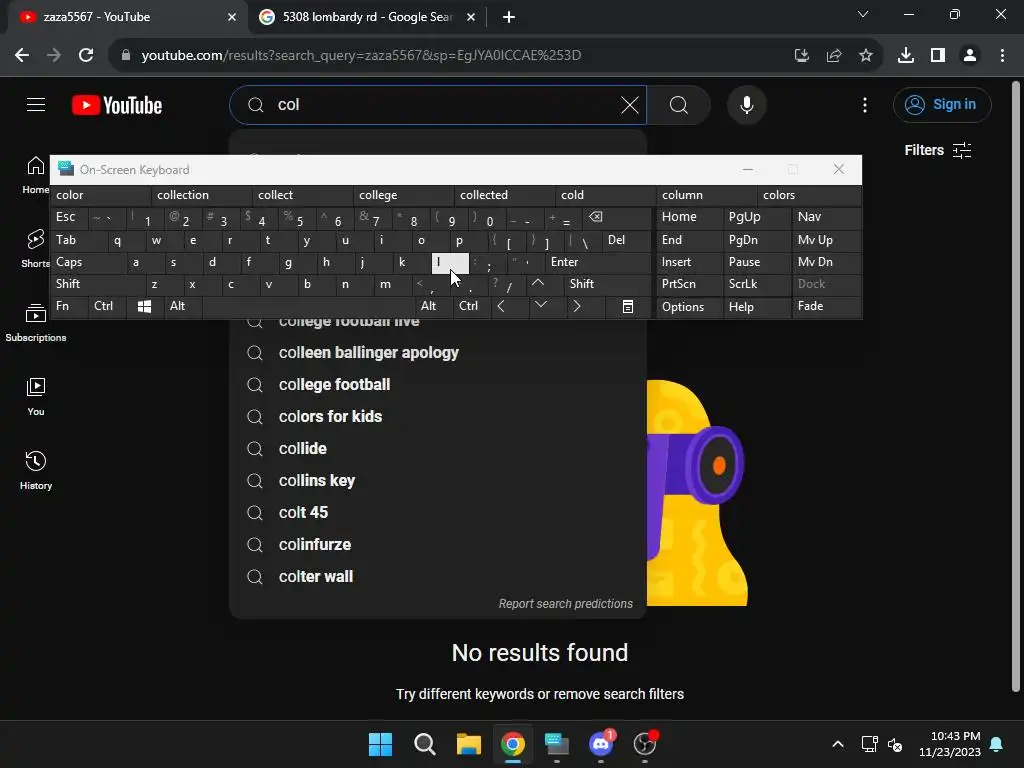Image resolution: width=1024 pixels, height=768 pixels.
Task: Open History in the sidebar
Action: tap(36, 471)
